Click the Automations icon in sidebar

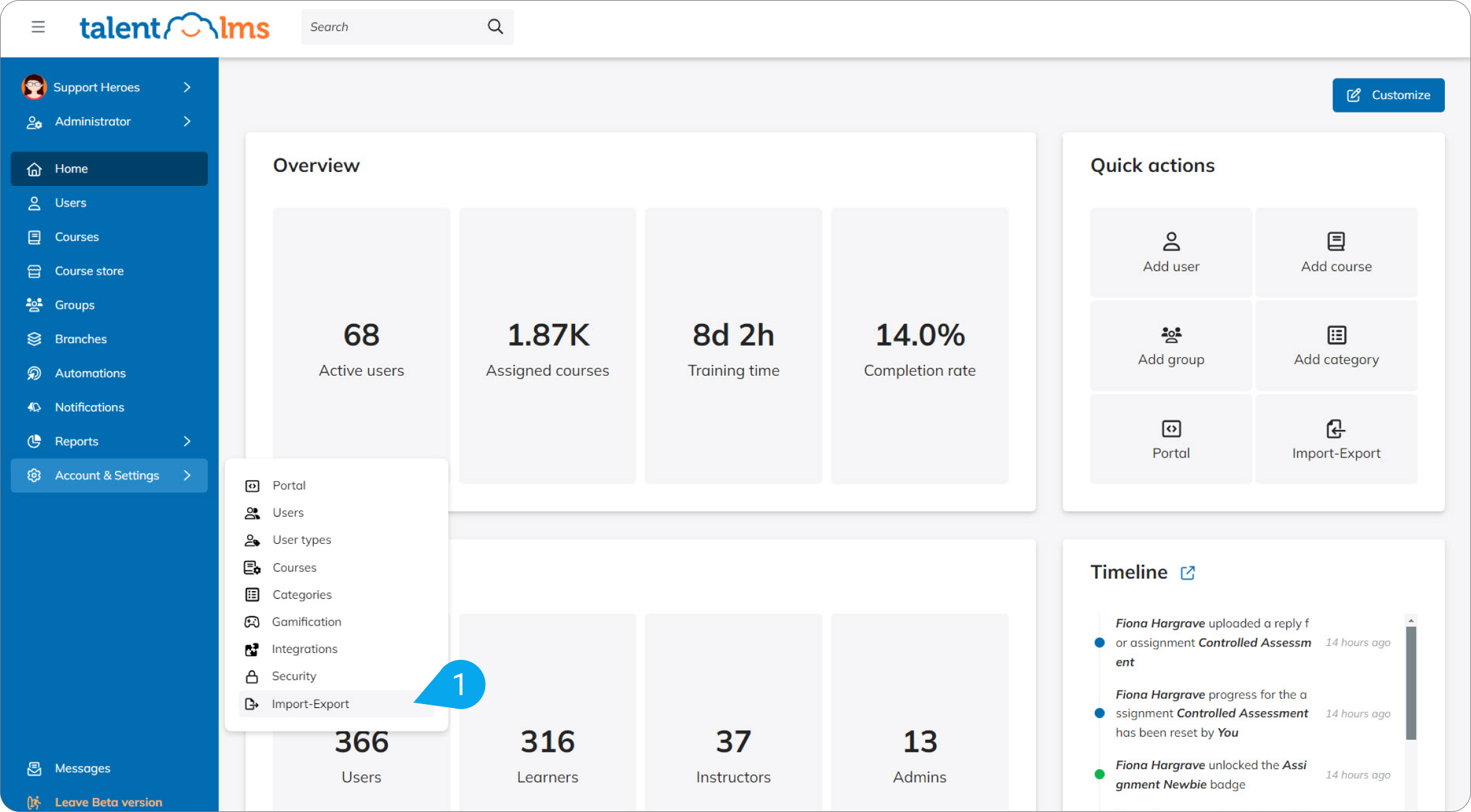(35, 373)
